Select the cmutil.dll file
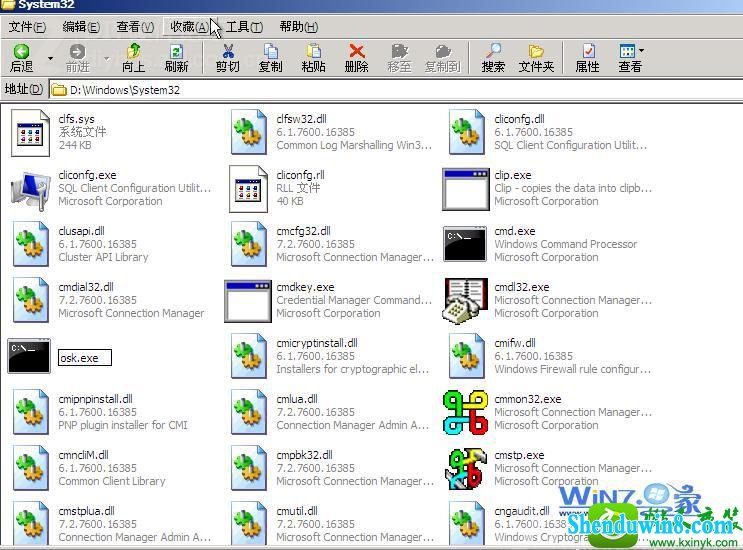This screenshot has height=550, width=743. tap(332, 523)
